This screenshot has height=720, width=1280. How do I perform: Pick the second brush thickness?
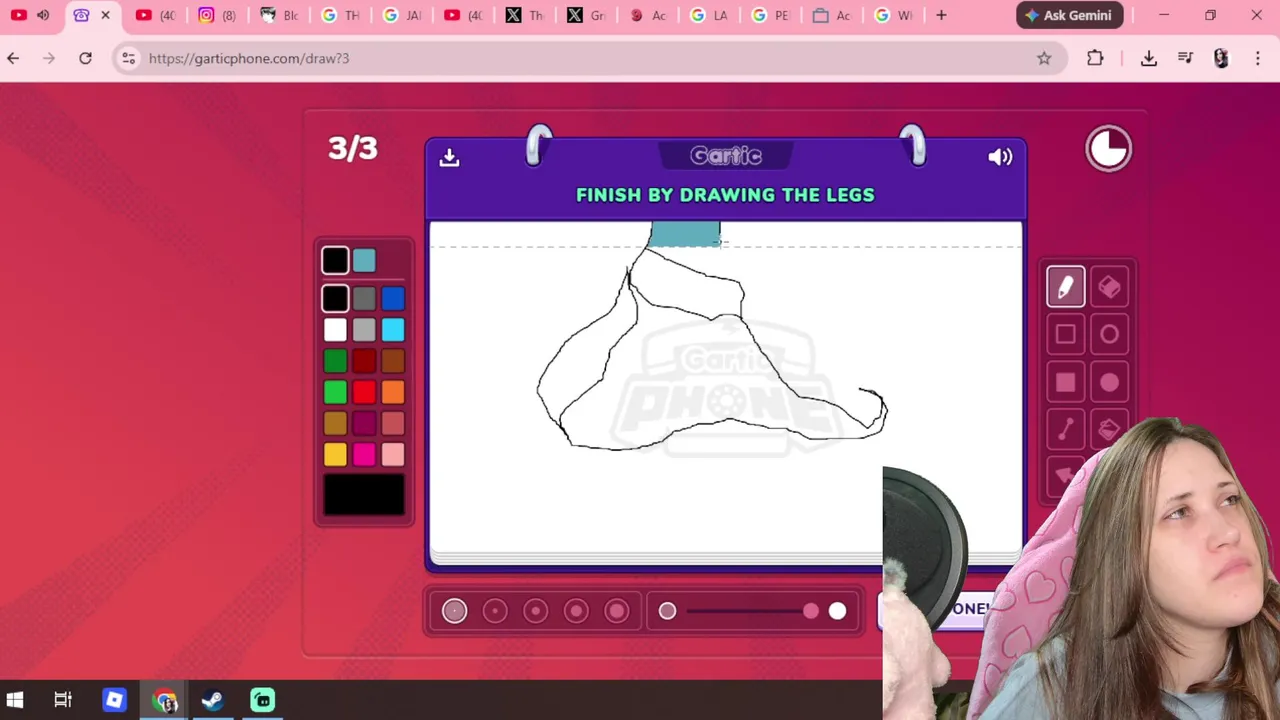tap(495, 611)
